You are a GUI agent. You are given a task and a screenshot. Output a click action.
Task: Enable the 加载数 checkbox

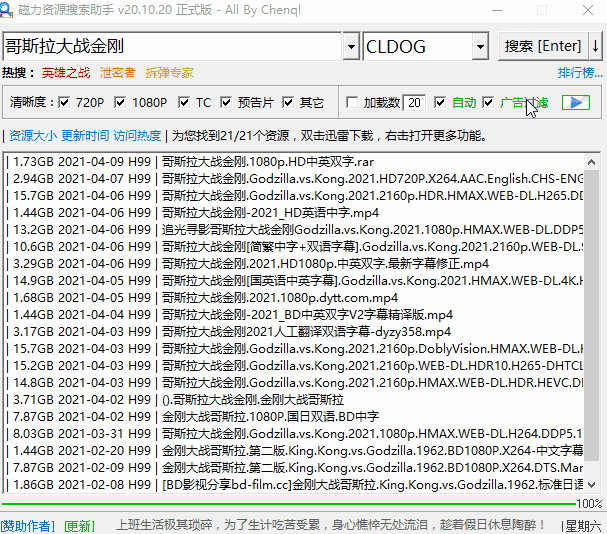click(352, 103)
